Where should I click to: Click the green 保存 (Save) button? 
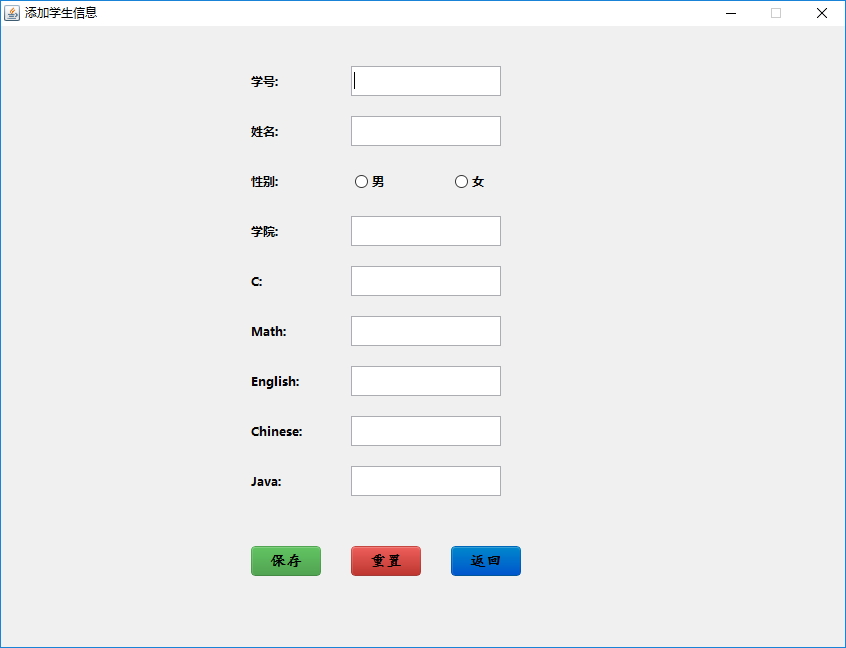point(285,561)
